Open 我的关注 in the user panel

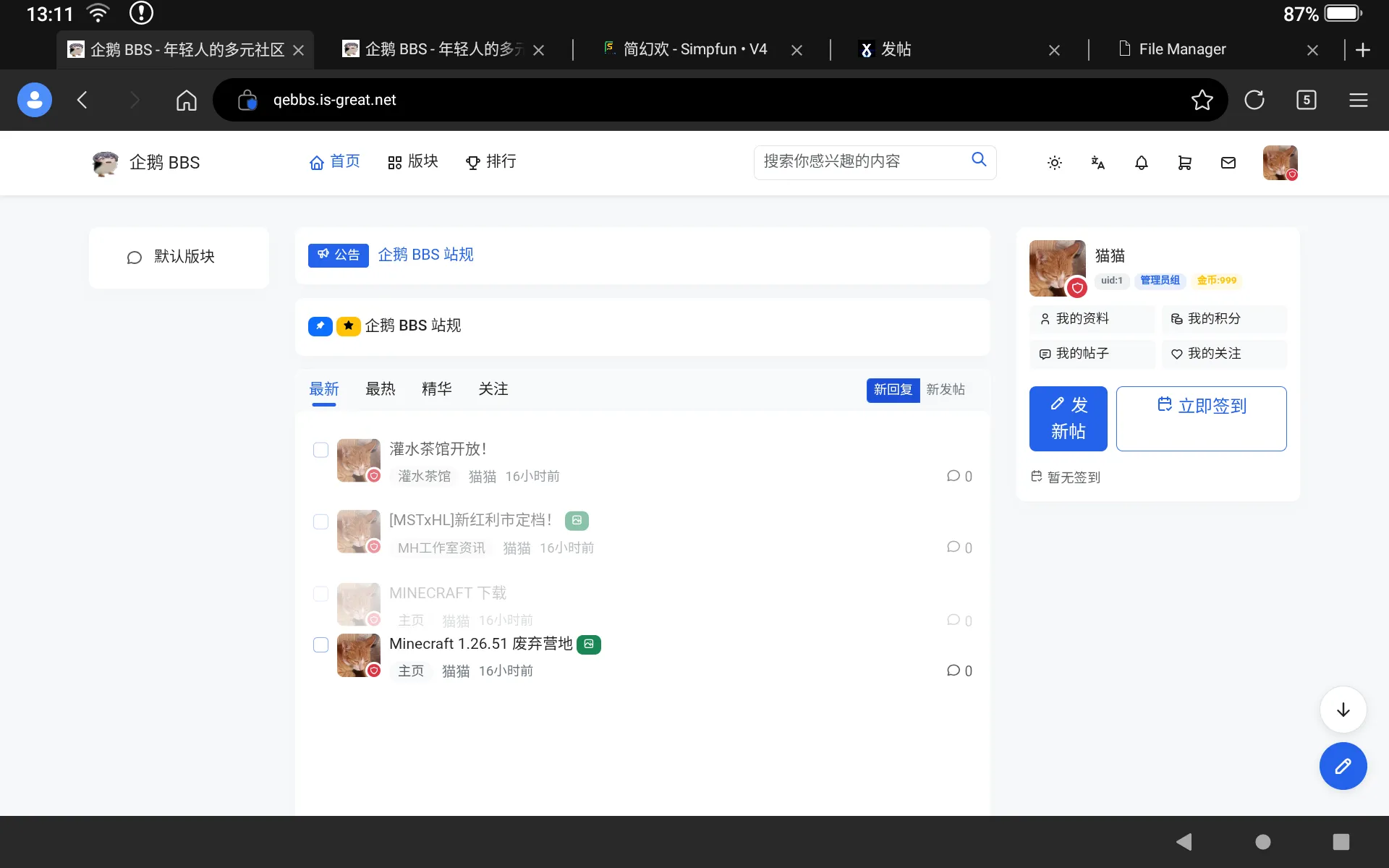[x=1224, y=354]
